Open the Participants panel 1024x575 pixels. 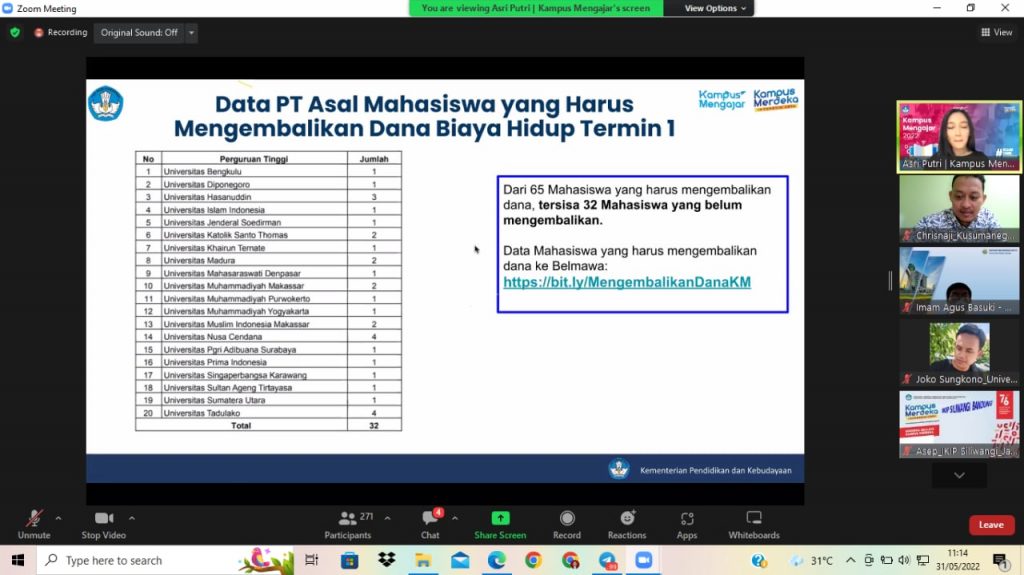click(x=347, y=523)
